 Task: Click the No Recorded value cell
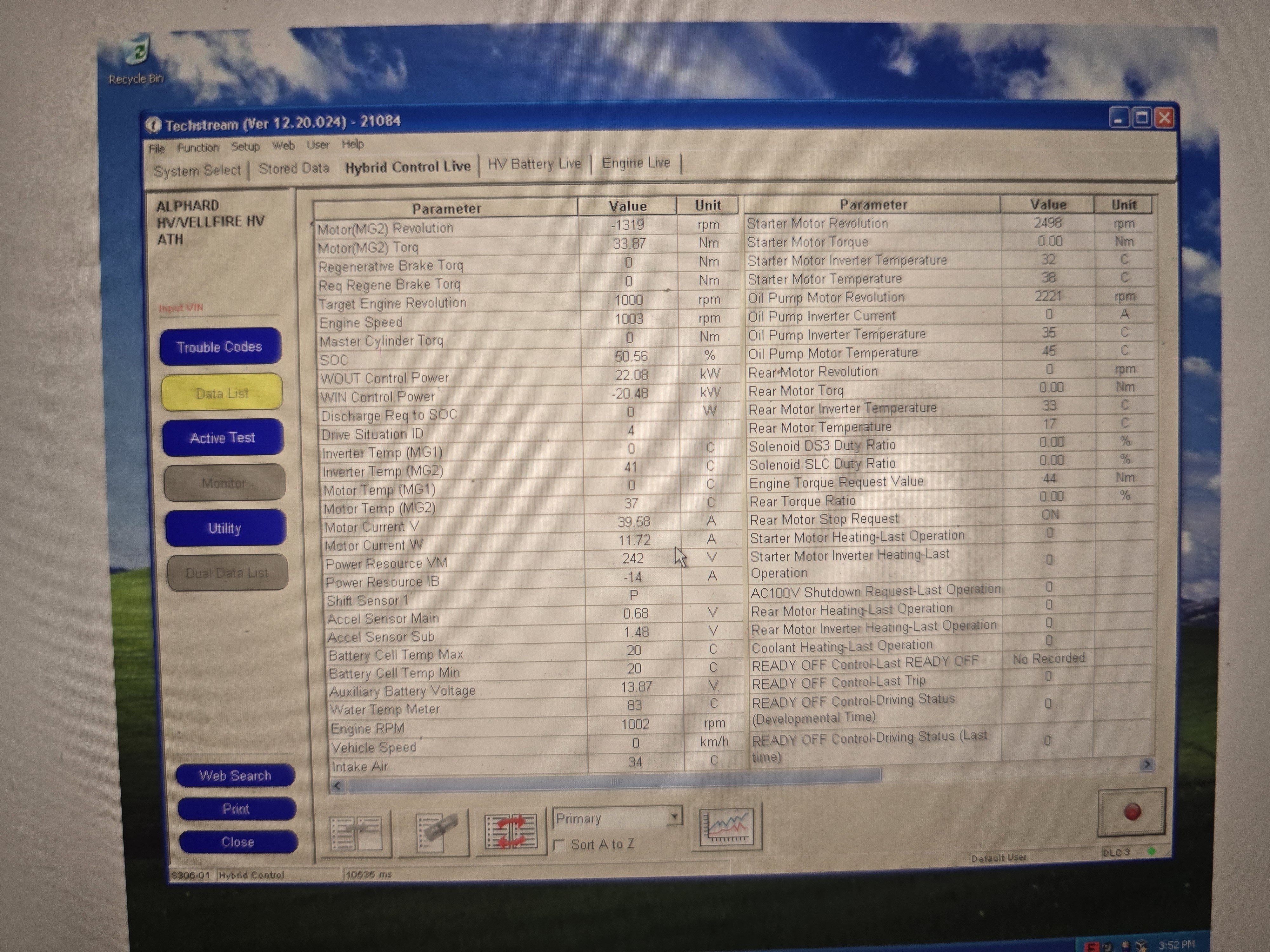1048,658
